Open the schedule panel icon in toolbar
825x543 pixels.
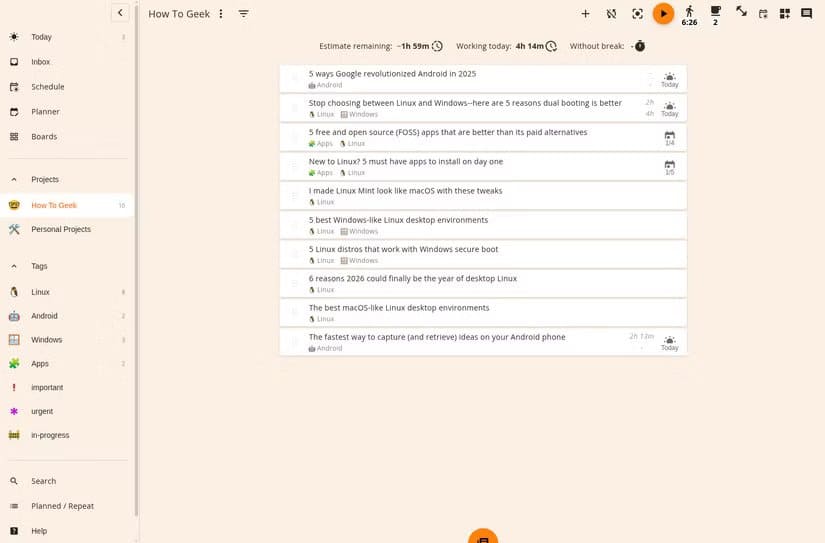click(x=763, y=14)
